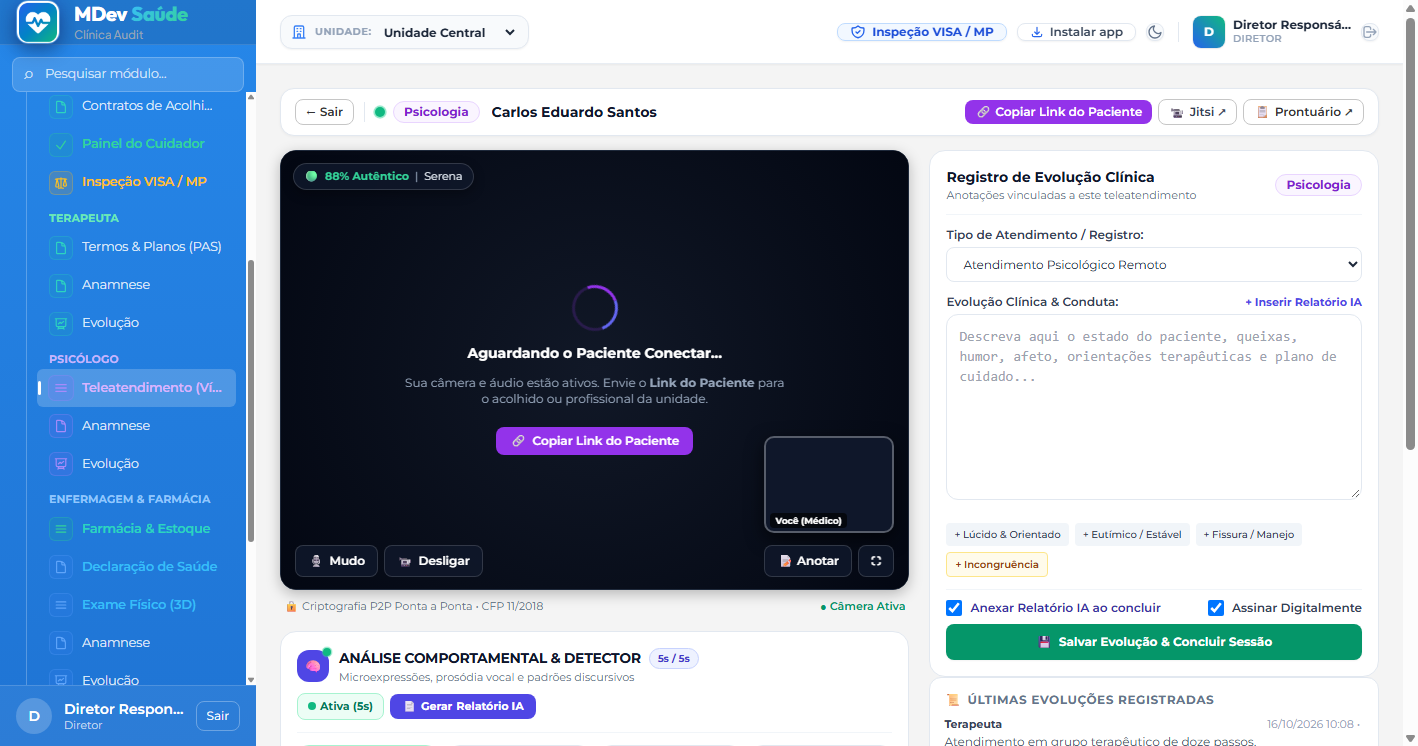Image resolution: width=1418 pixels, height=746 pixels.
Task: Click Copiar Link do Paciente in header
Action: click(x=1058, y=112)
